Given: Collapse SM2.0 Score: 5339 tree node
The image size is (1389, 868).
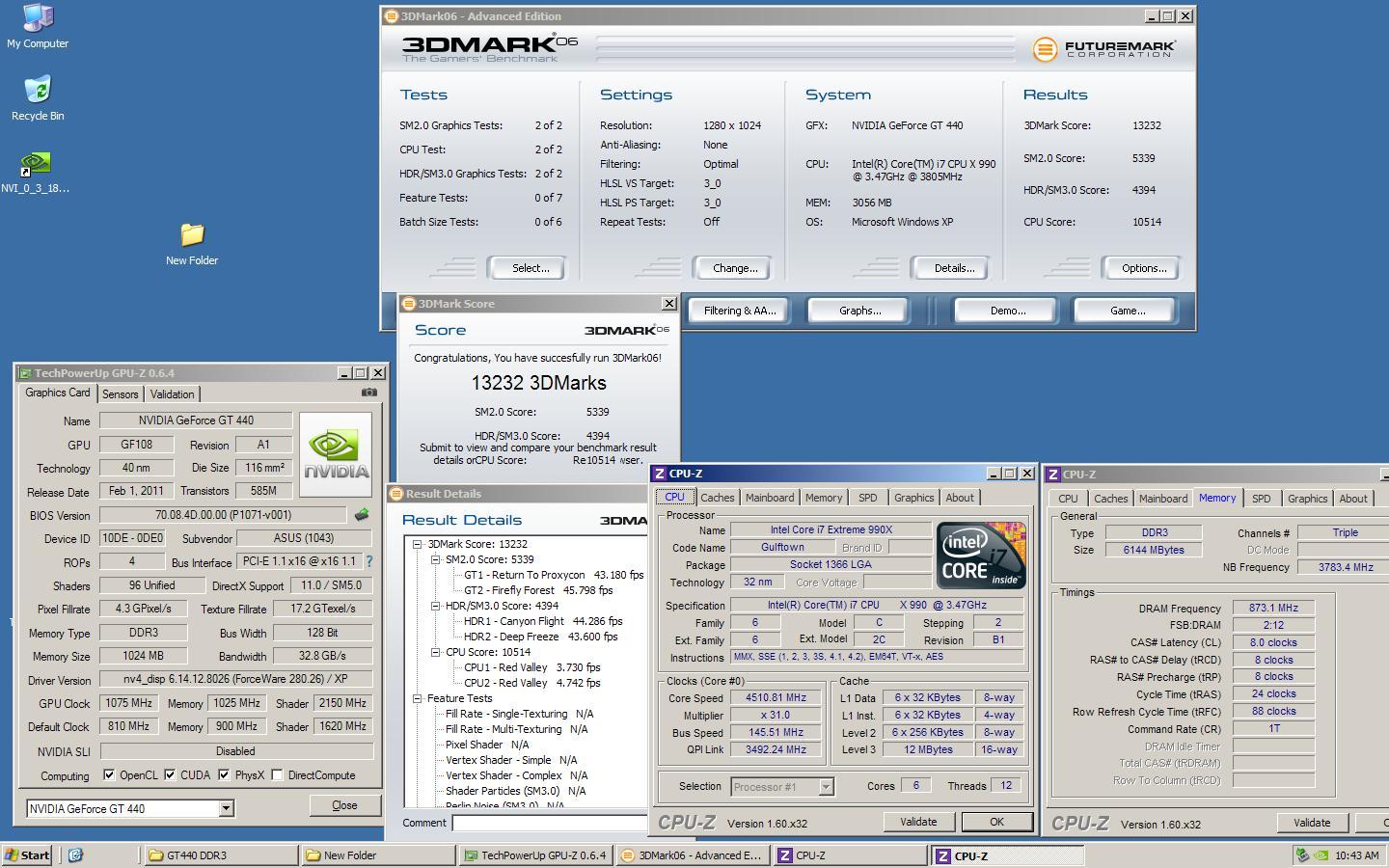Looking at the screenshot, I should point(436,559).
